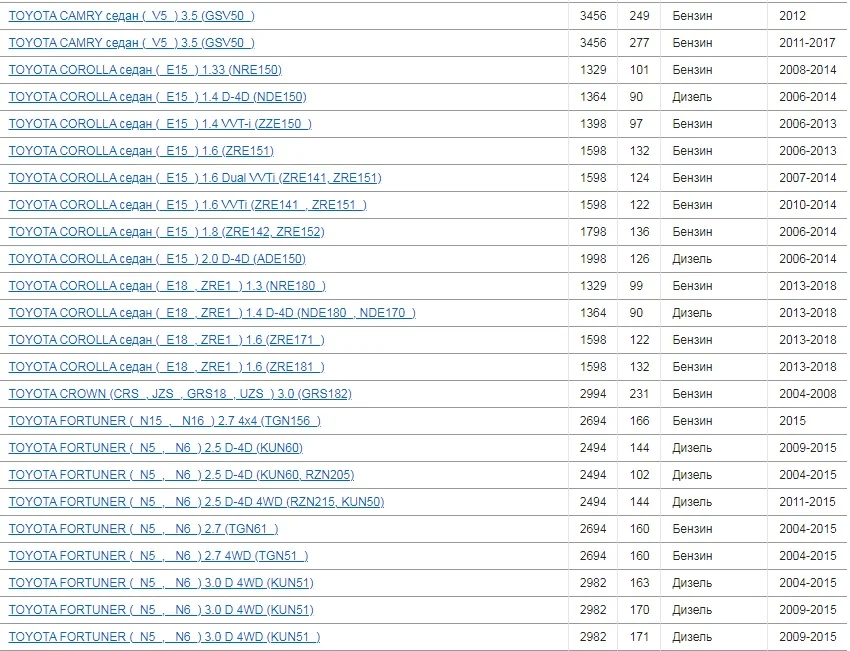Click the Corolla E15 1.4 VVT-i (ZZE150) link
Image resolution: width=850 pixels, height=651 pixels.
coord(160,124)
